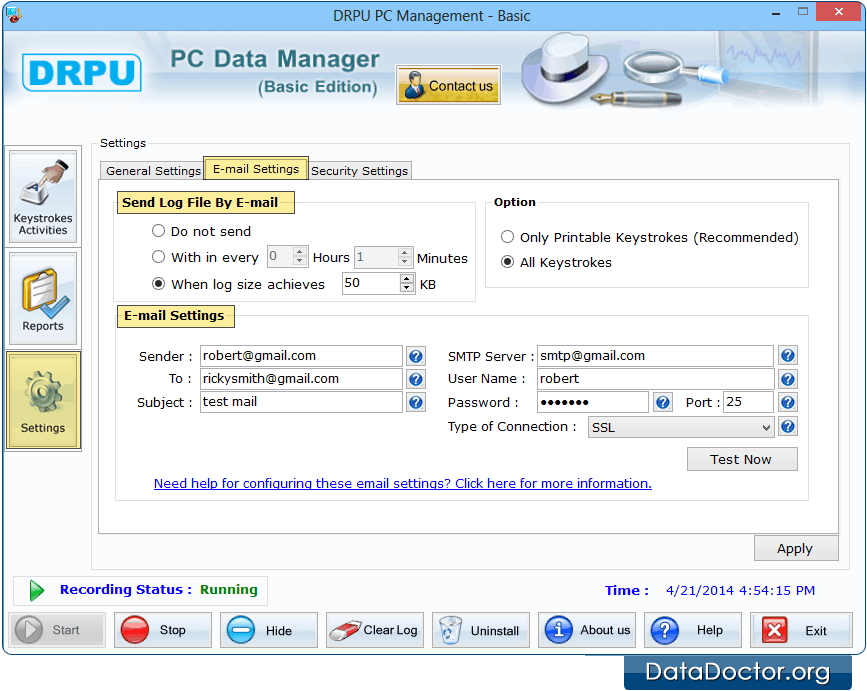Viewport: 867px width, 691px height.
Task: Open the About us info button
Action: pyautogui.click(x=587, y=630)
